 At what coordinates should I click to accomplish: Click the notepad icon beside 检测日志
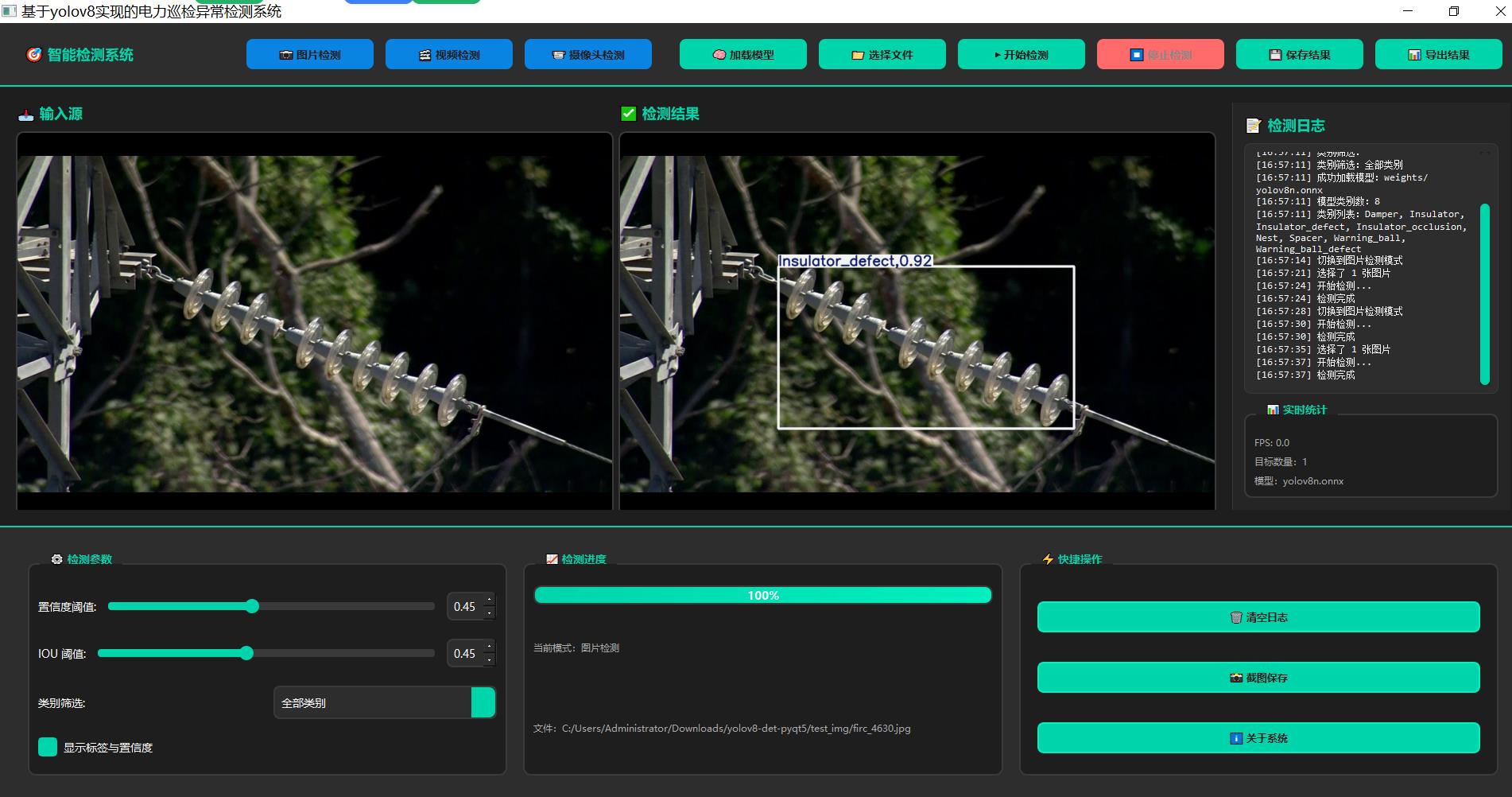coord(1254,126)
